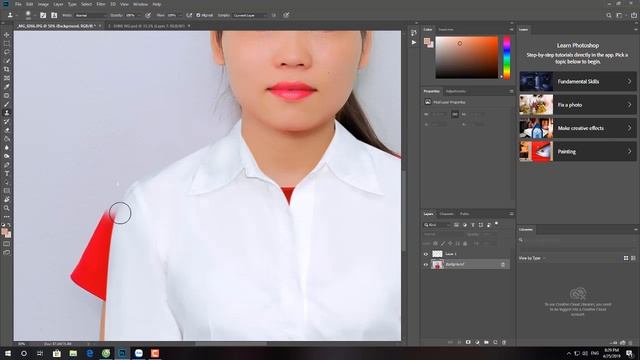Select the Zoom tool
Image resolution: width=640 pixels, height=360 pixels.
[7, 208]
